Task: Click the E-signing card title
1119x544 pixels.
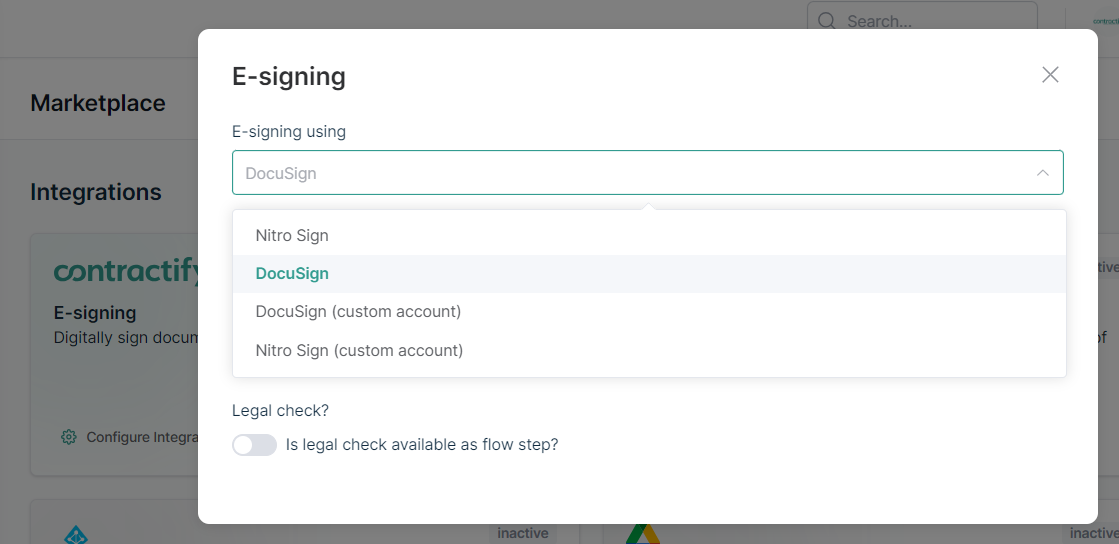Action: coord(95,313)
